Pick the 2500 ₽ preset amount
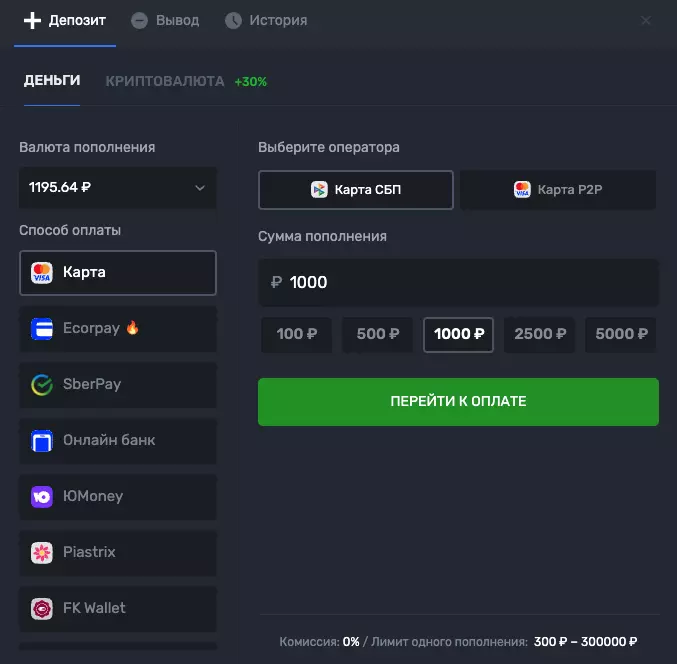Viewport: 677px width, 664px height. 539,335
